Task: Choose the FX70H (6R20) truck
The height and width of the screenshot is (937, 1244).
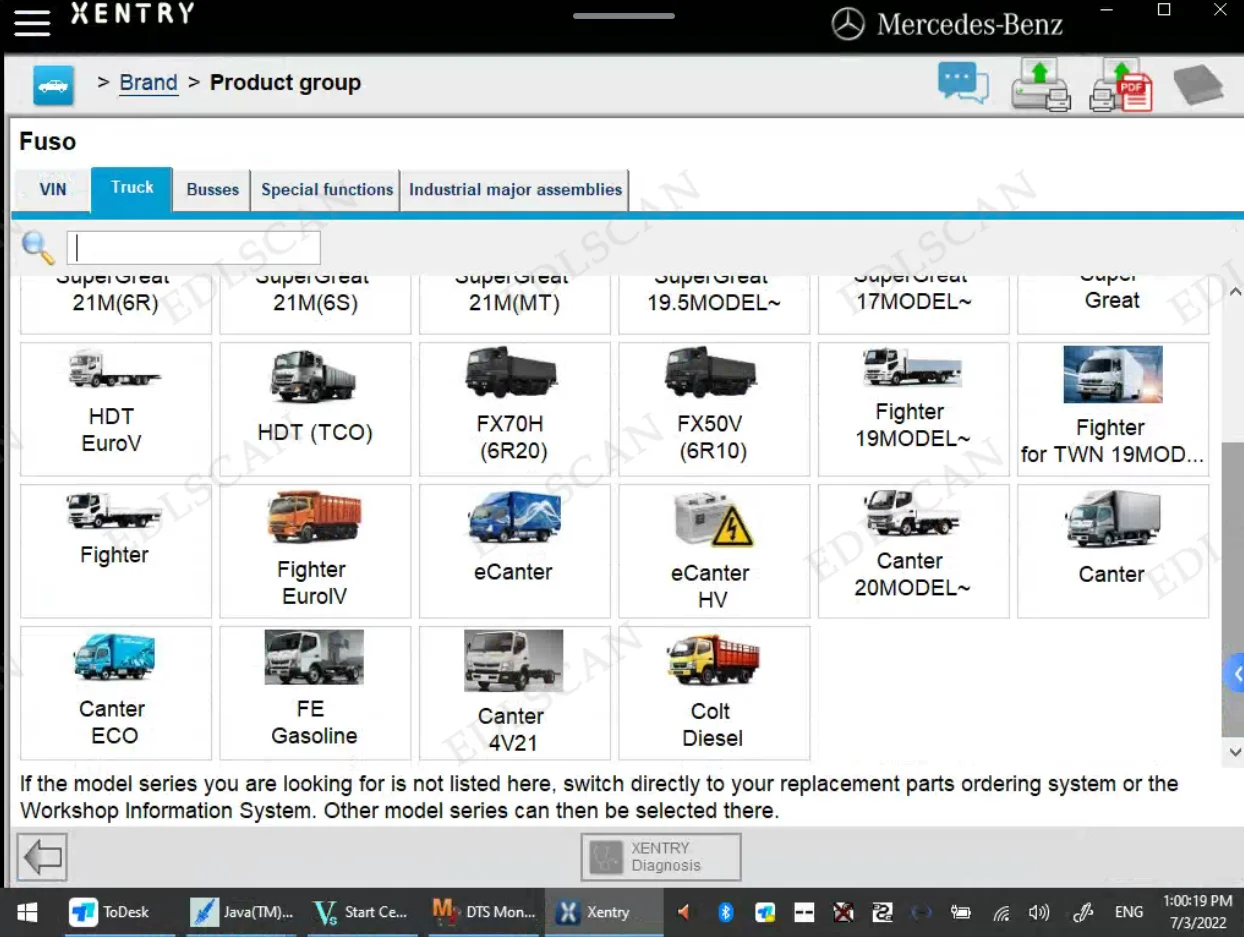Action: (x=514, y=410)
